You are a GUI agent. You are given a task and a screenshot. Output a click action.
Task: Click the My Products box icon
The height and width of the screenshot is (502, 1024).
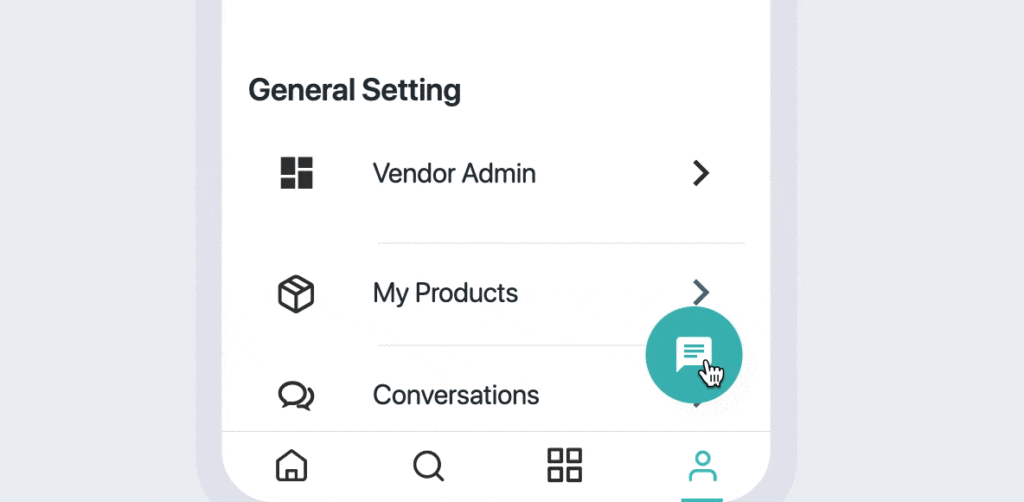coord(296,294)
